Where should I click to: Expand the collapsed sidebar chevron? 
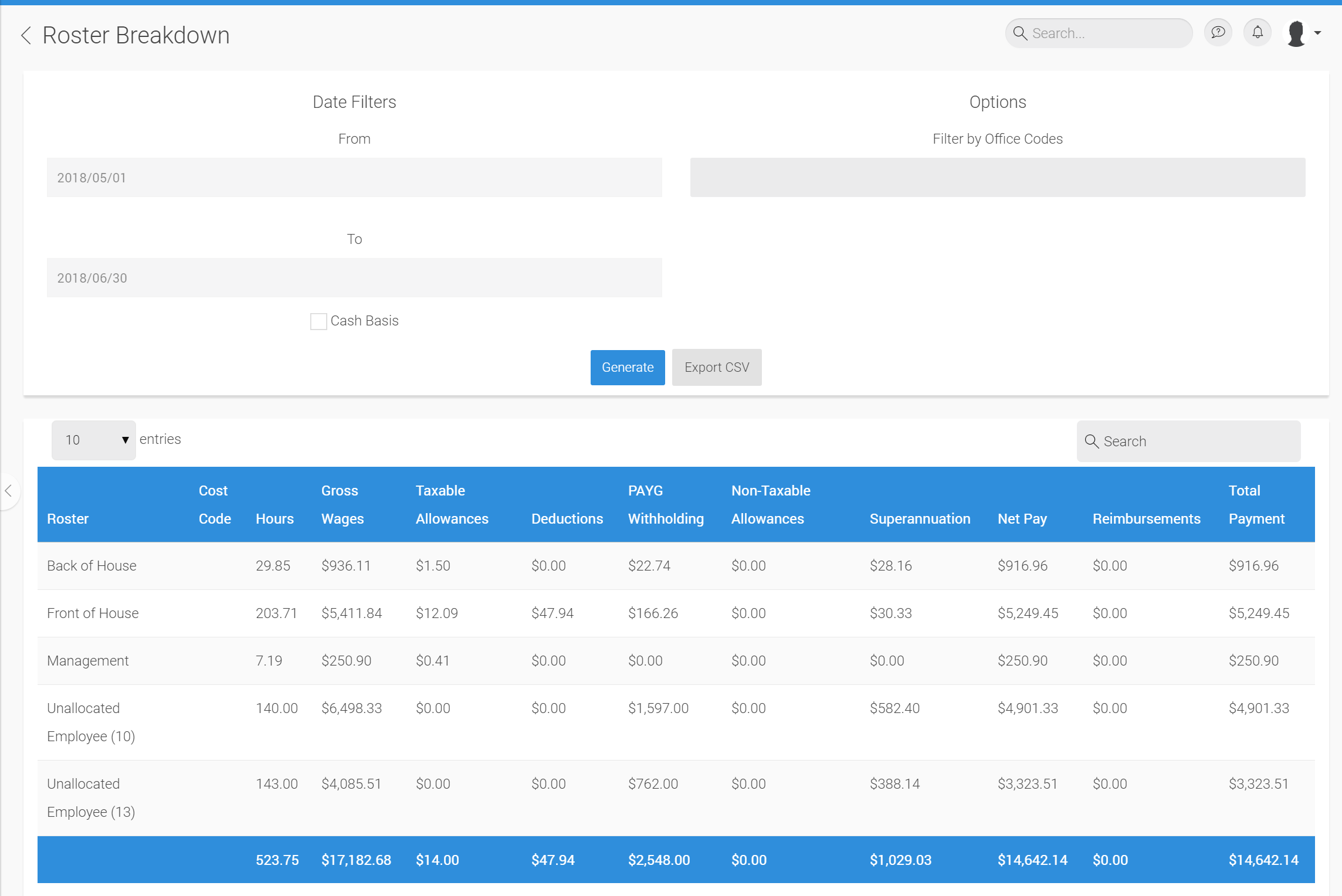pos(9,491)
